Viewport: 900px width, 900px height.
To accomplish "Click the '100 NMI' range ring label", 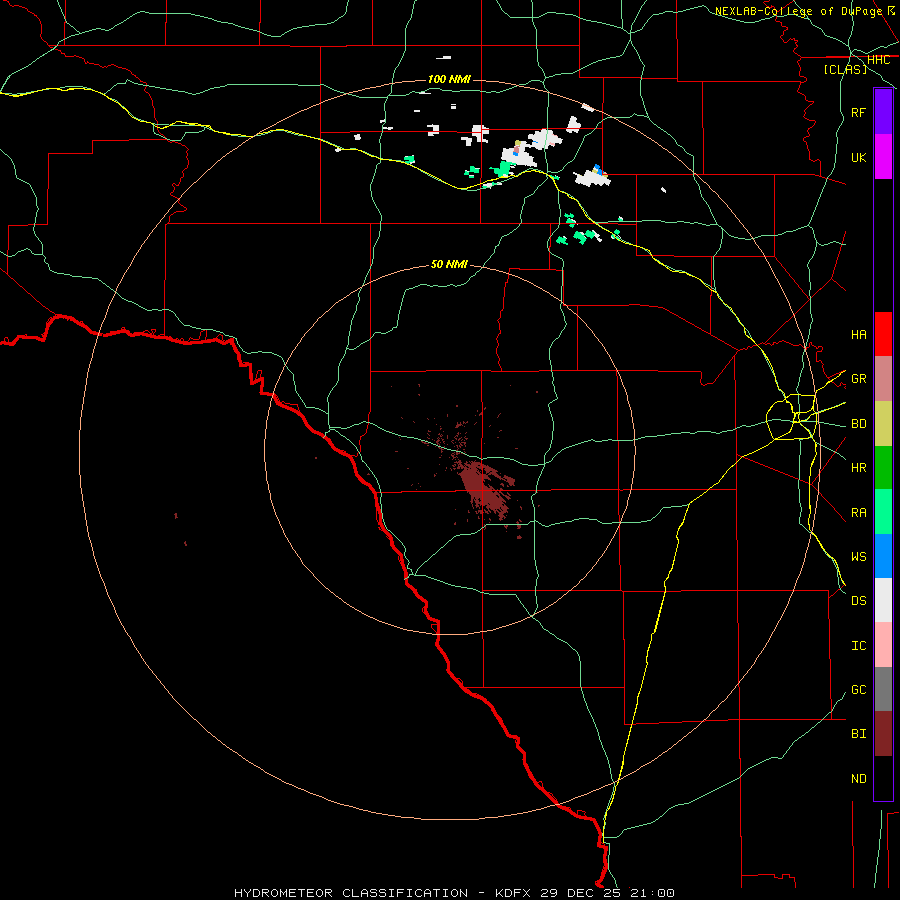I will 449,79.
